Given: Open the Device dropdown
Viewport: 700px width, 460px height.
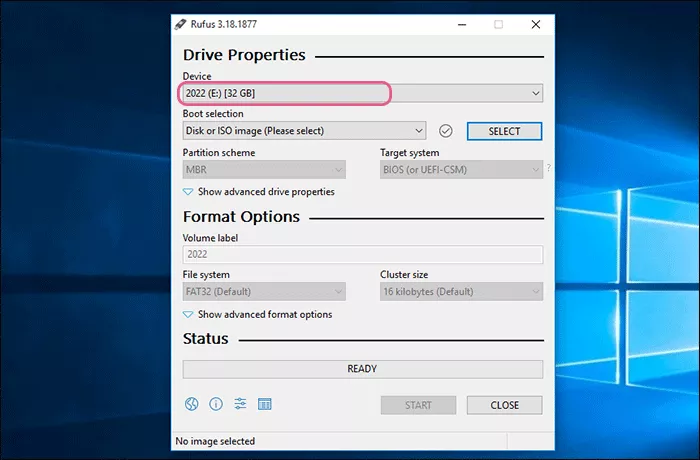Looking at the screenshot, I should 362,93.
